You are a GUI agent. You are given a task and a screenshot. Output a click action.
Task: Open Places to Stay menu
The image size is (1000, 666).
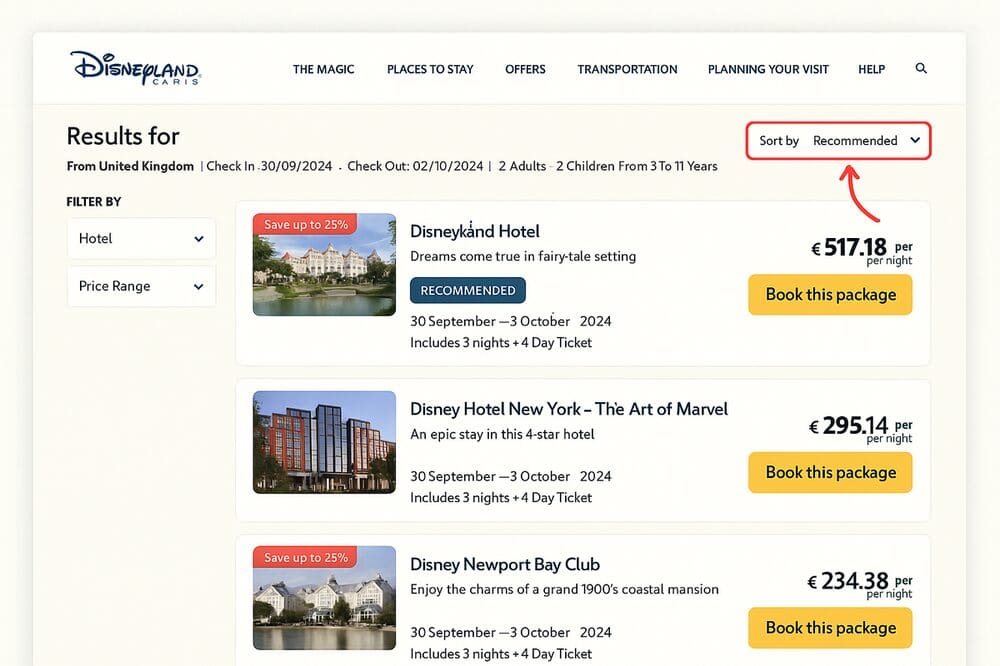(430, 70)
